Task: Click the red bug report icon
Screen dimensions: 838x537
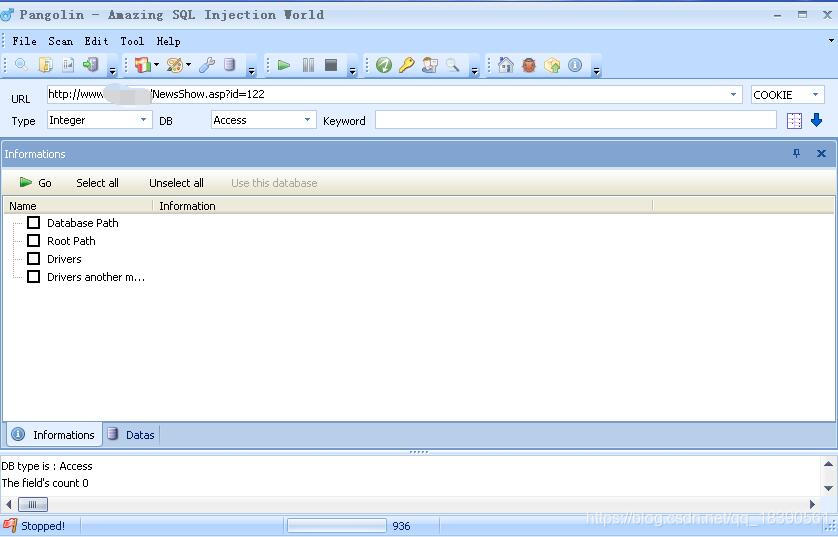Action: pos(529,65)
